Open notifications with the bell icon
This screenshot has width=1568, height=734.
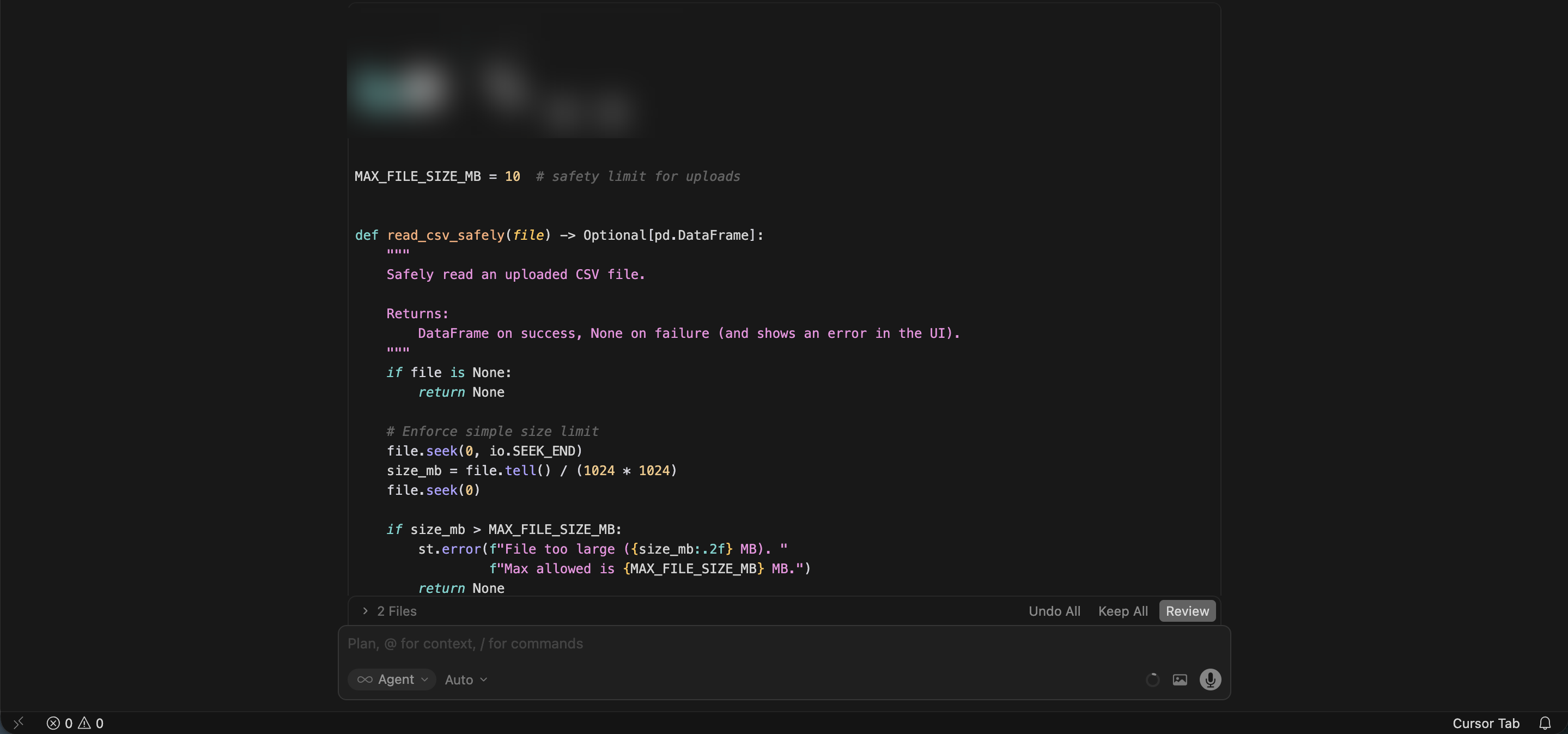click(x=1545, y=723)
